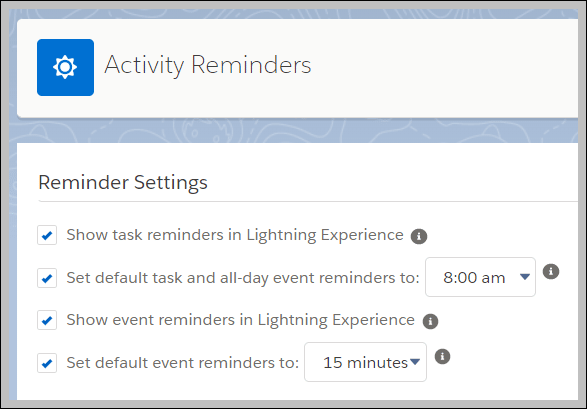This screenshot has width=587, height=409.
Task: Click the Show task reminders label text
Action: pyautogui.click(x=235, y=235)
